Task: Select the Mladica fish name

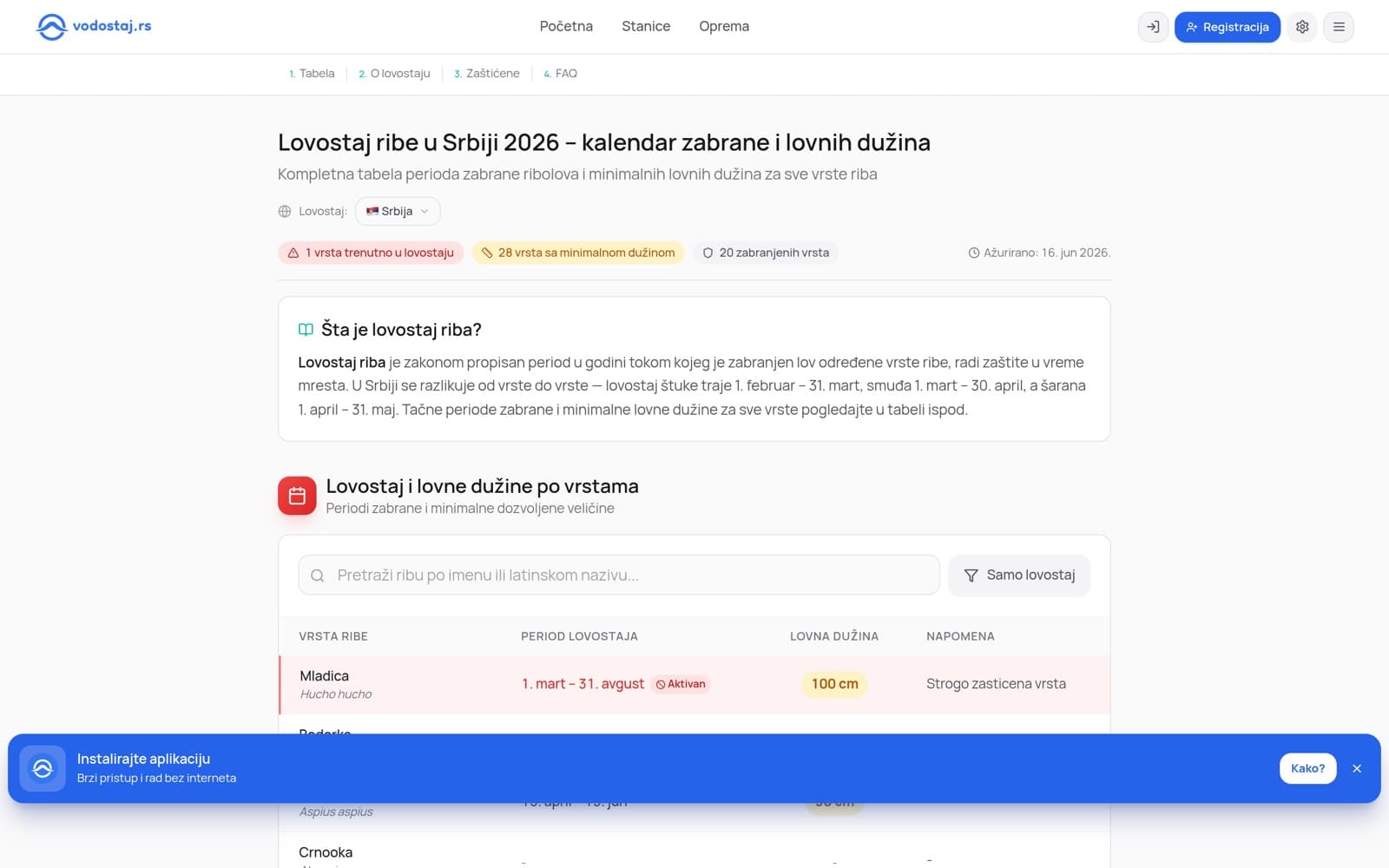Action: pos(324,676)
